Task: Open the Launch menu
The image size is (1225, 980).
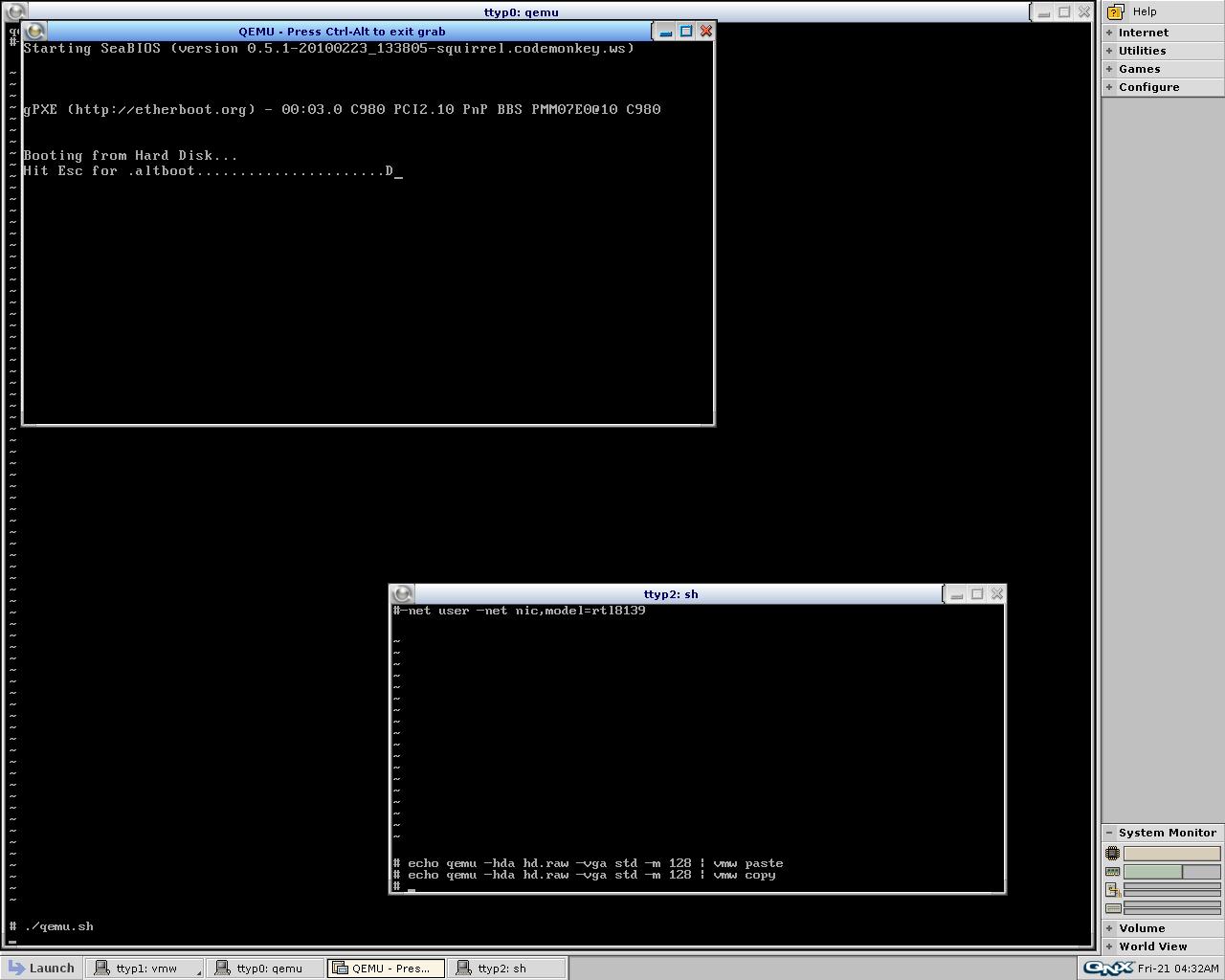Action: point(41,968)
